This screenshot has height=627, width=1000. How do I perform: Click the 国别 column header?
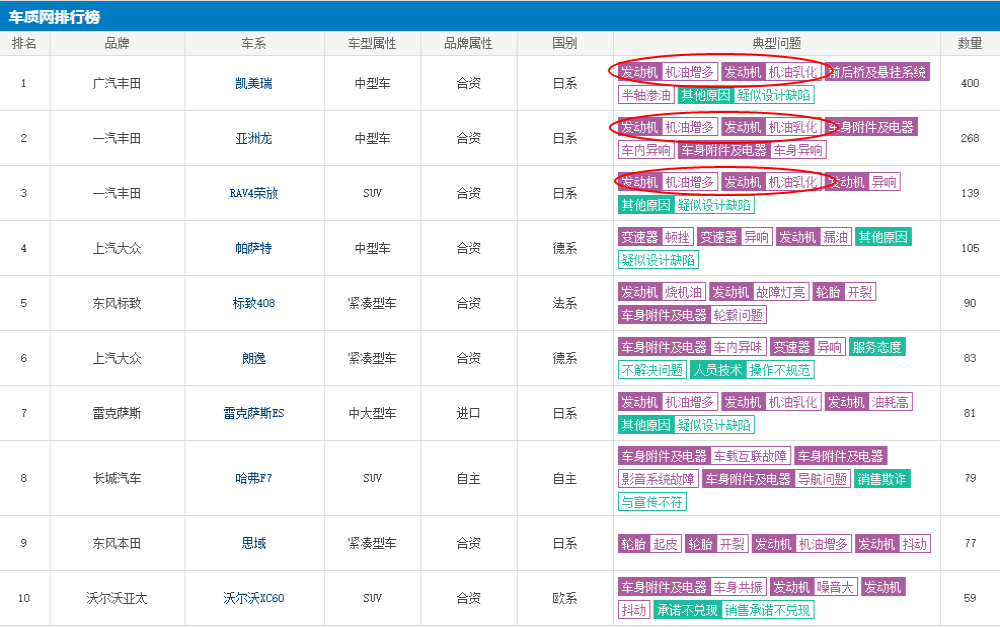coord(564,43)
